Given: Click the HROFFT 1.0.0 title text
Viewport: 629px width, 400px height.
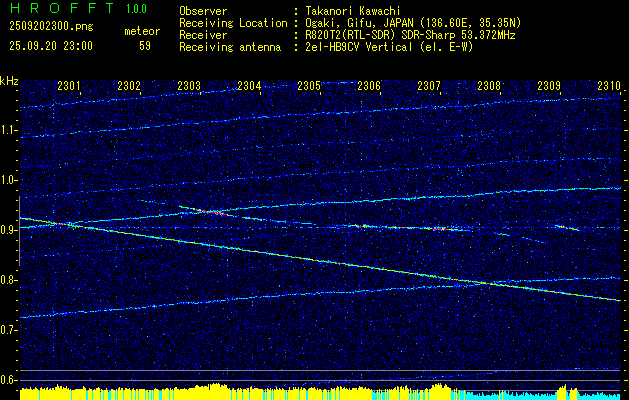Looking at the screenshot, I should 78,8.
